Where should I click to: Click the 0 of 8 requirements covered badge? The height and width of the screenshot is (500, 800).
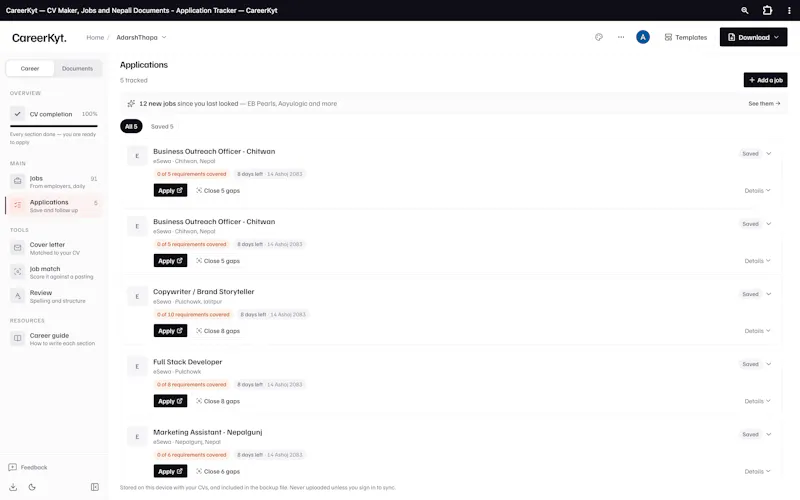[191, 385]
